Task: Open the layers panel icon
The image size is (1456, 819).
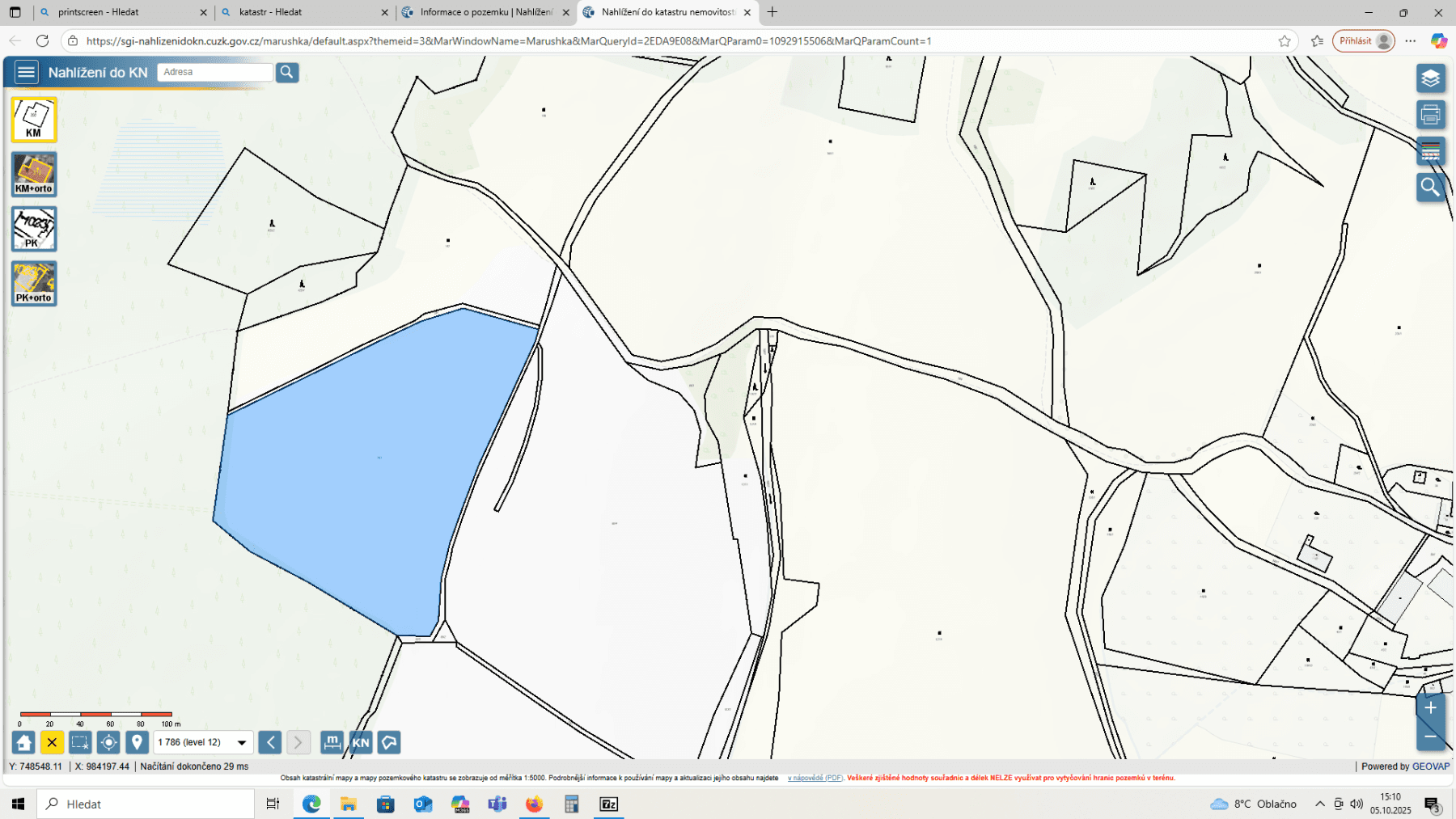Action: click(x=1430, y=78)
